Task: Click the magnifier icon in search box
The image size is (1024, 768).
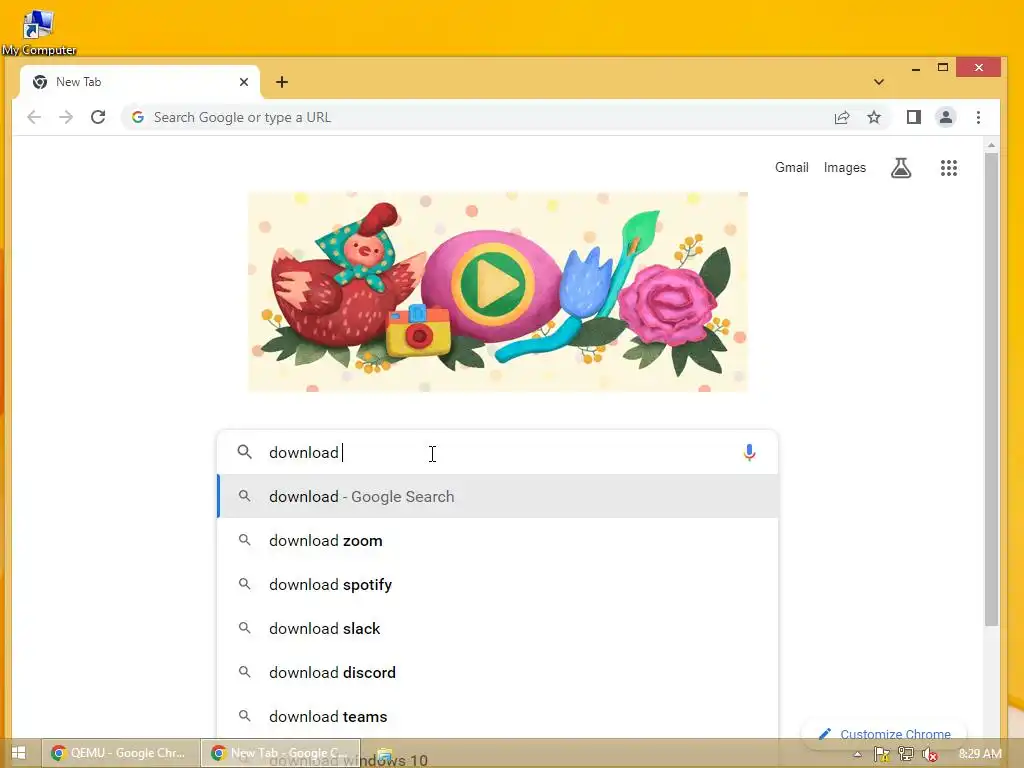Action: (244, 452)
